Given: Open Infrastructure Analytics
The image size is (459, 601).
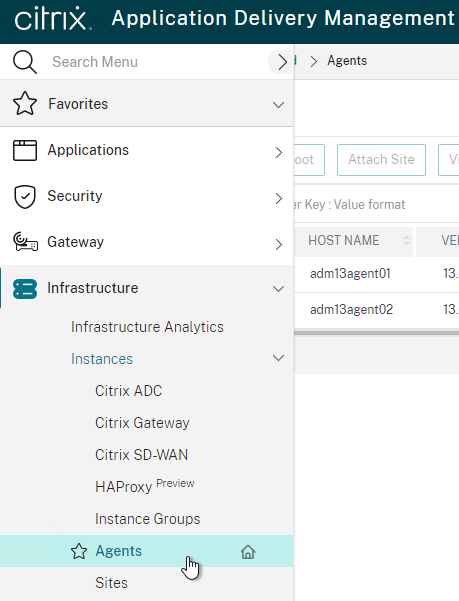Looking at the screenshot, I should [x=147, y=327].
